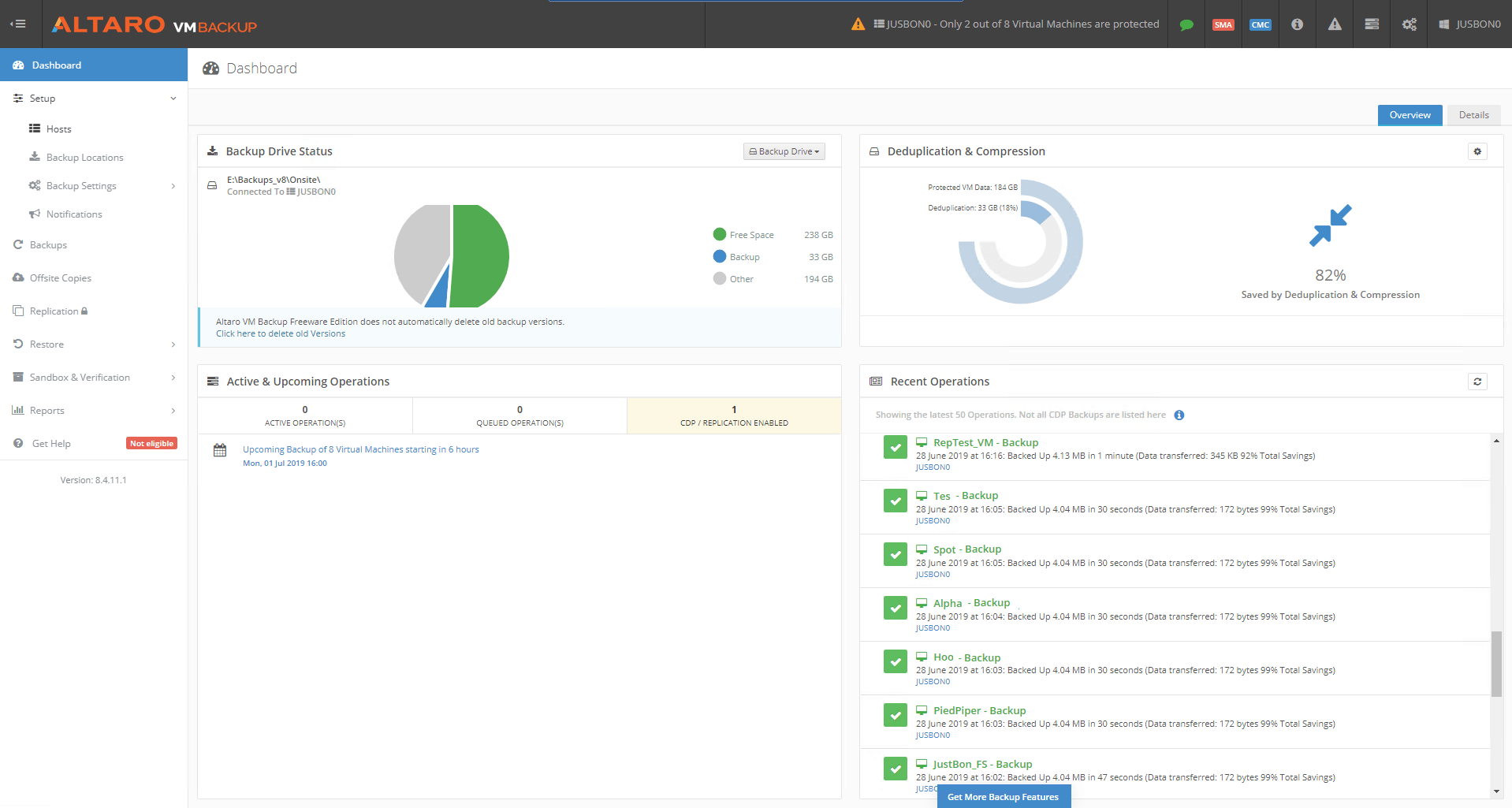The height and width of the screenshot is (808, 1512).
Task: Collapse the sidebar menu toggle icon
Action: pos(17,24)
